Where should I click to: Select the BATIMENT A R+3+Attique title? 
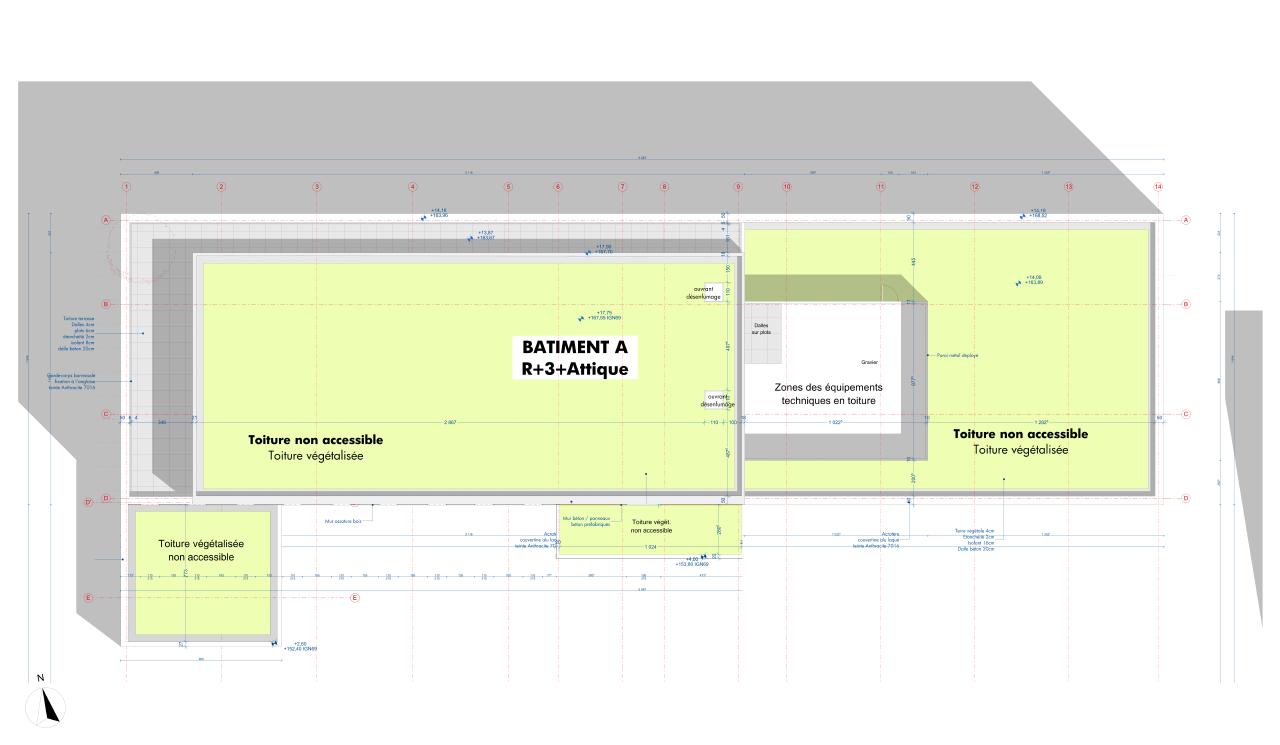575,357
